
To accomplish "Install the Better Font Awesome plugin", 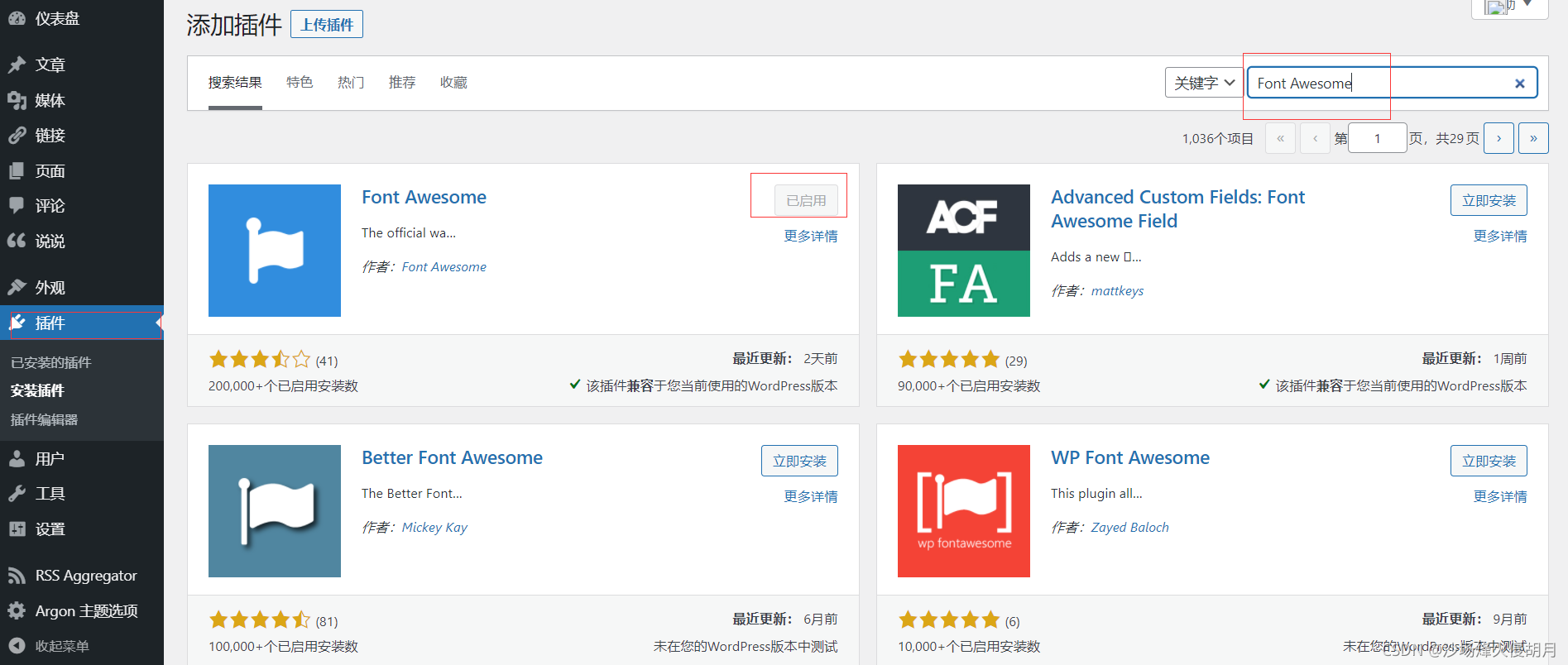I will tap(799, 461).
